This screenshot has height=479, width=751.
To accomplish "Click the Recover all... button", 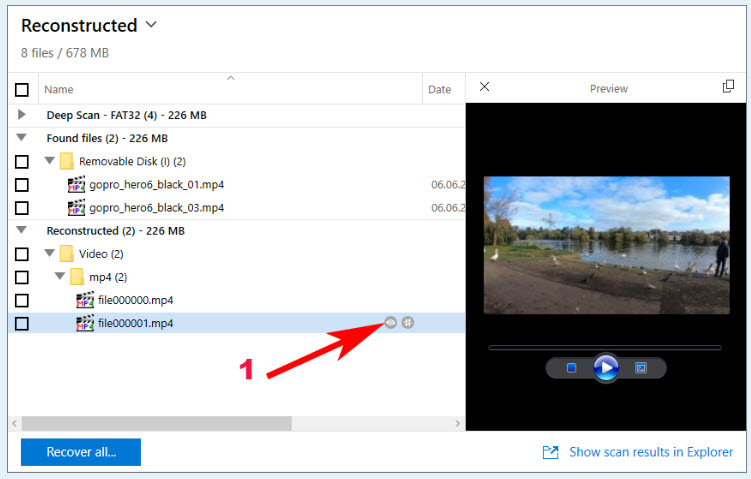I will [x=81, y=452].
